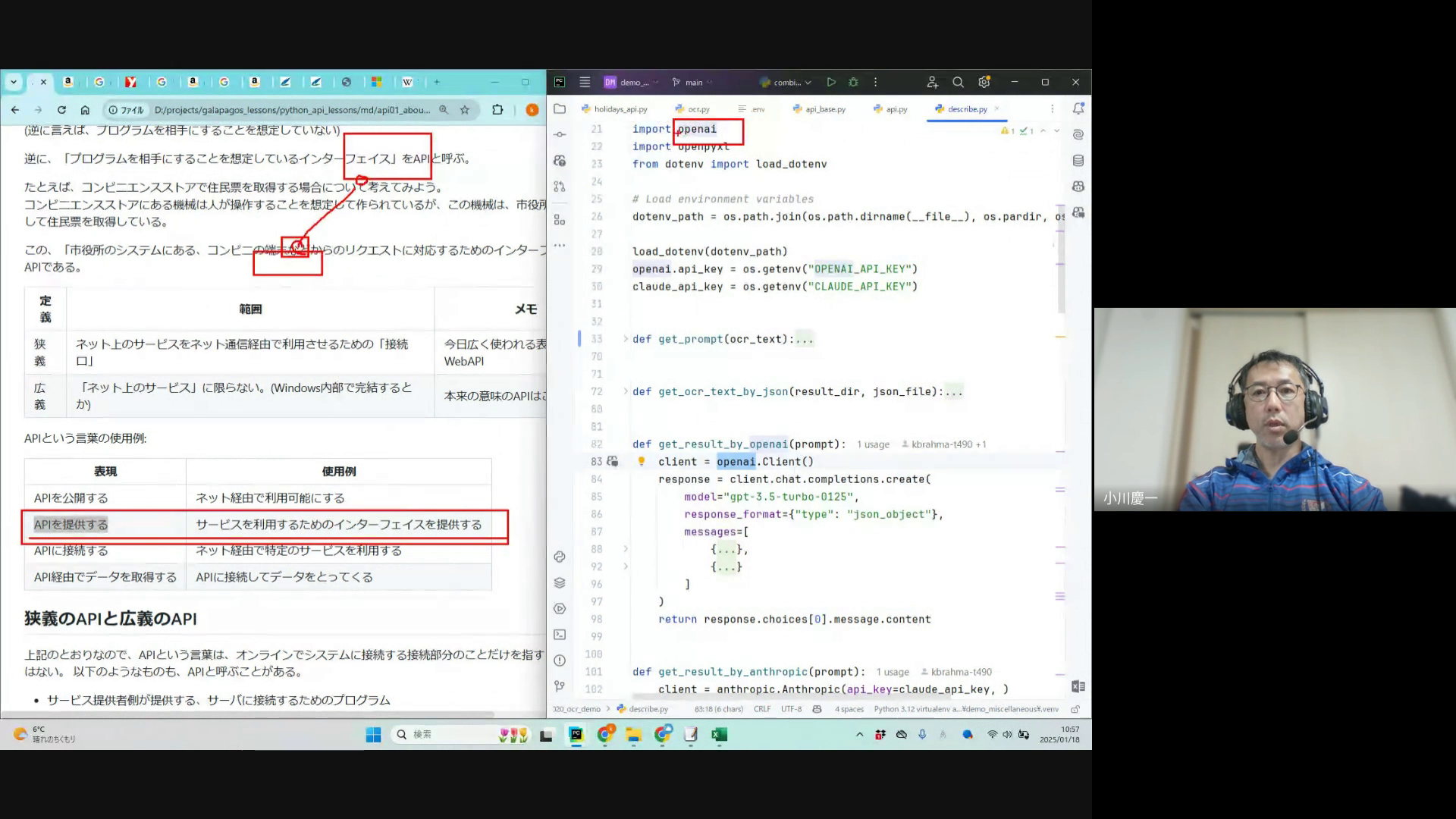Viewport: 1456px width, 819px height.
Task: Run the current configuration with the Run button
Action: click(831, 82)
